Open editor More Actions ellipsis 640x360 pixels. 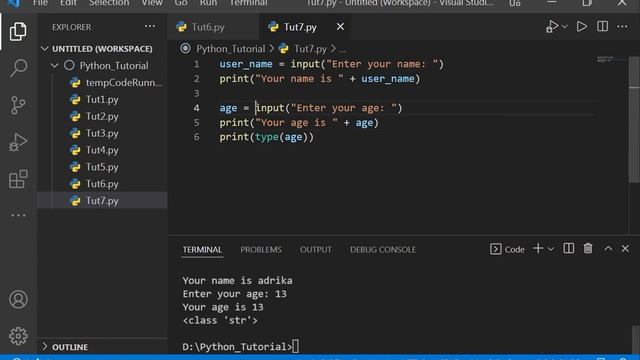pyautogui.click(x=622, y=27)
